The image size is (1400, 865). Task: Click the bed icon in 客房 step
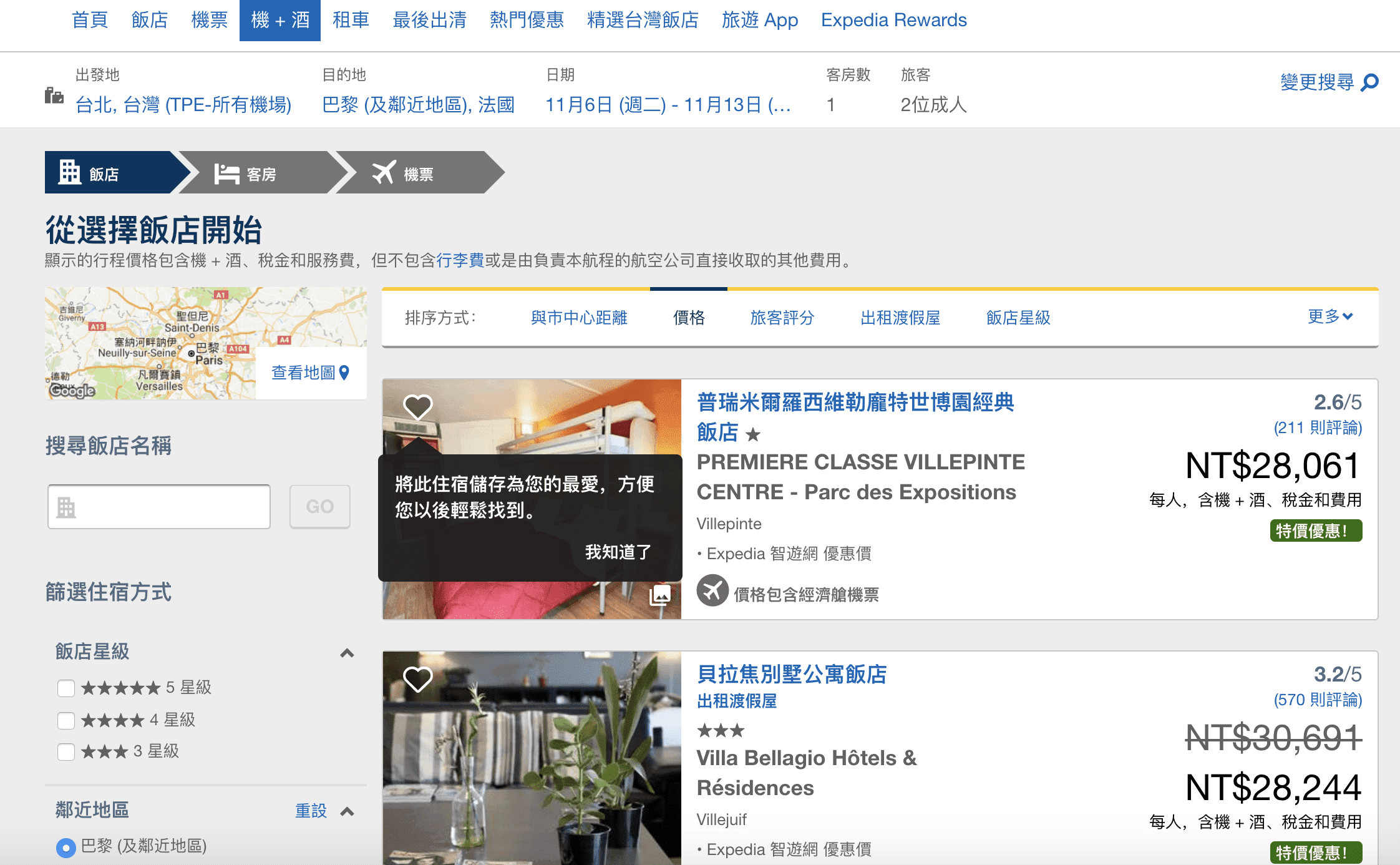(x=226, y=173)
